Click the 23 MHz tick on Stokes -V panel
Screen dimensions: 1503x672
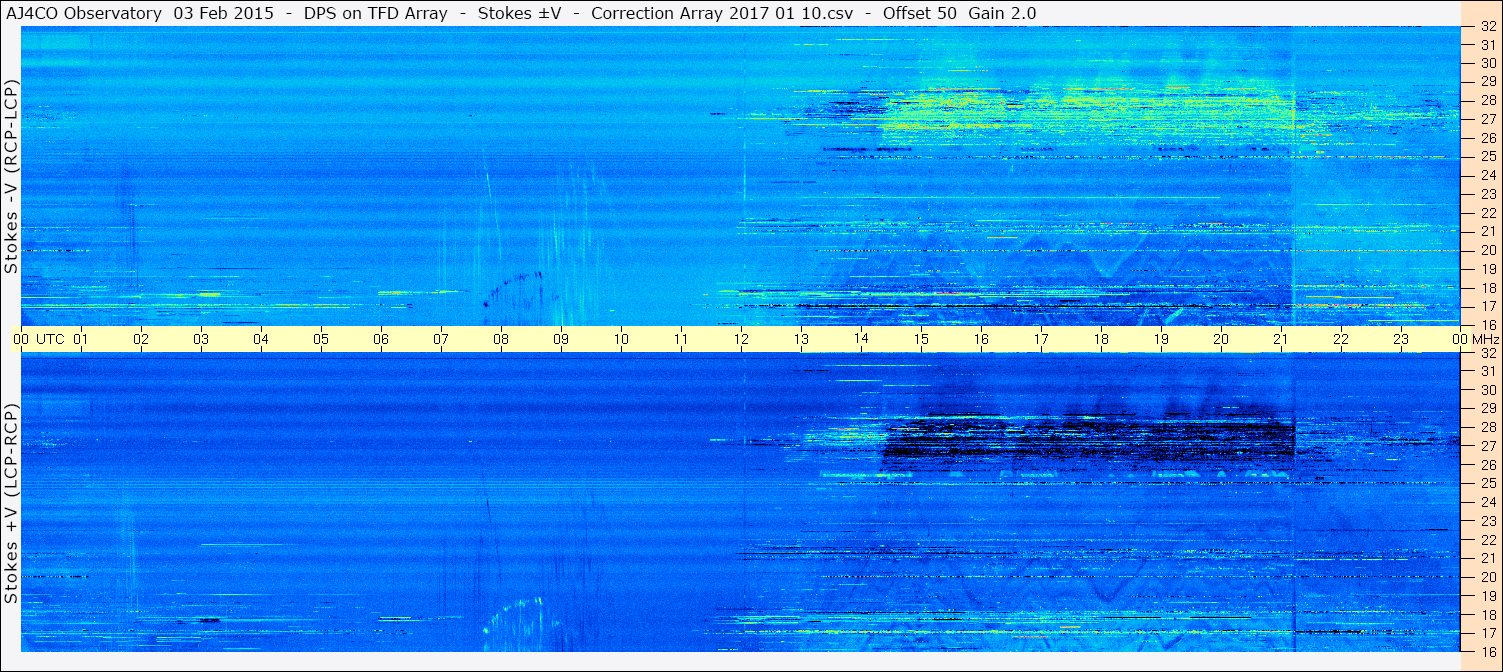tap(1487, 194)
